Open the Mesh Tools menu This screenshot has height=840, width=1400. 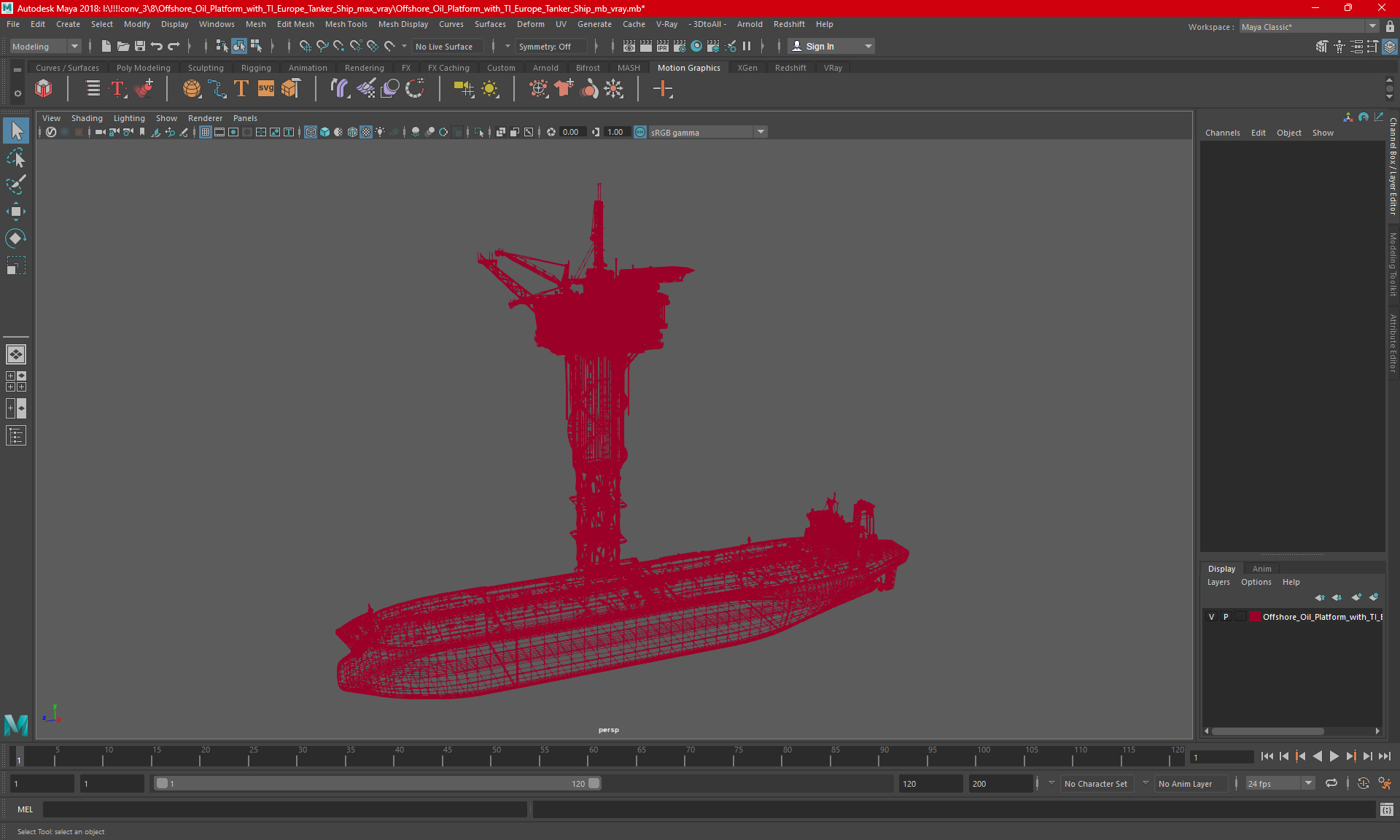346,24
